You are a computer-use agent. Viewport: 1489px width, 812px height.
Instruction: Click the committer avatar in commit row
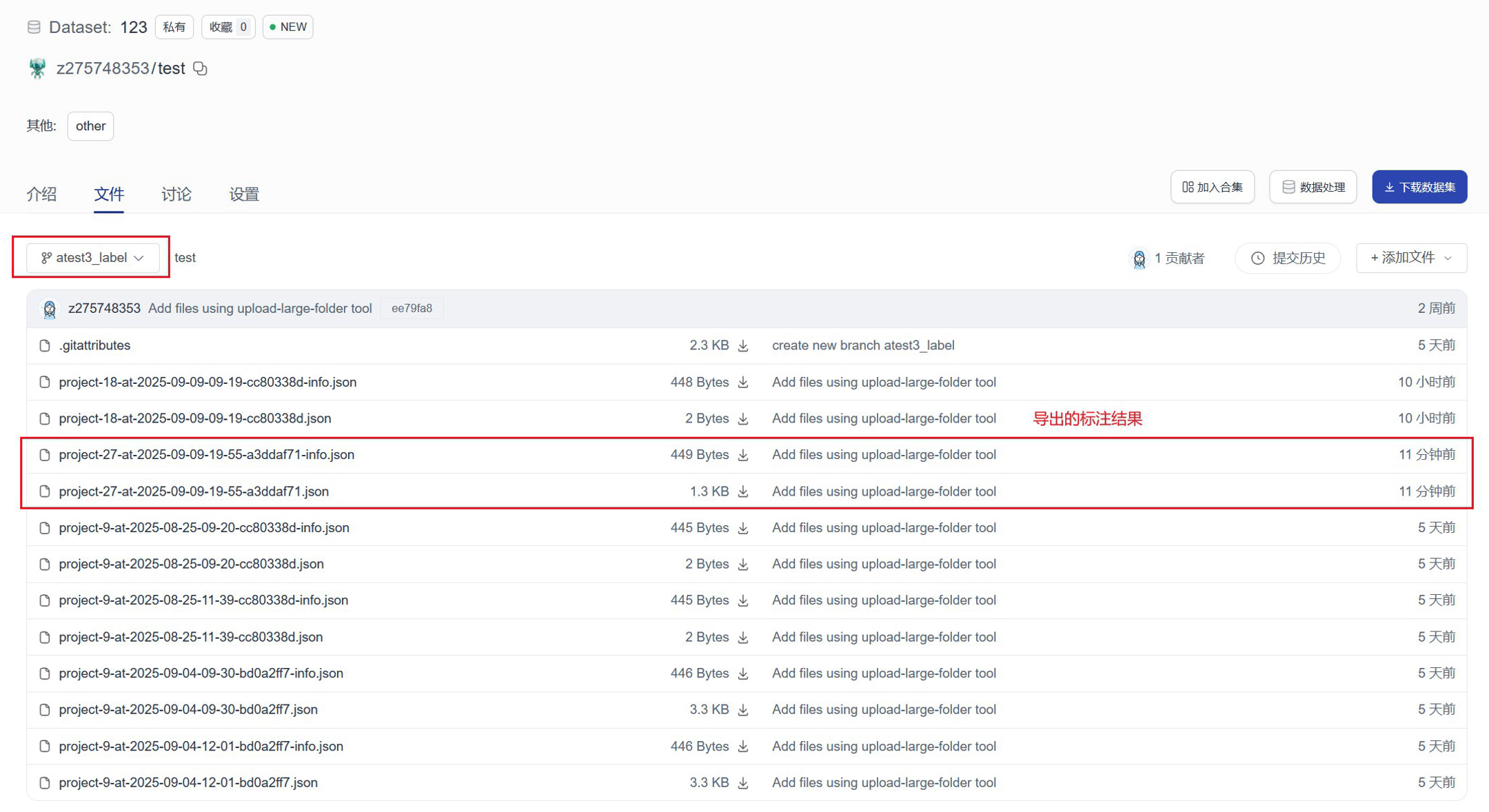(x=50, y=309)
